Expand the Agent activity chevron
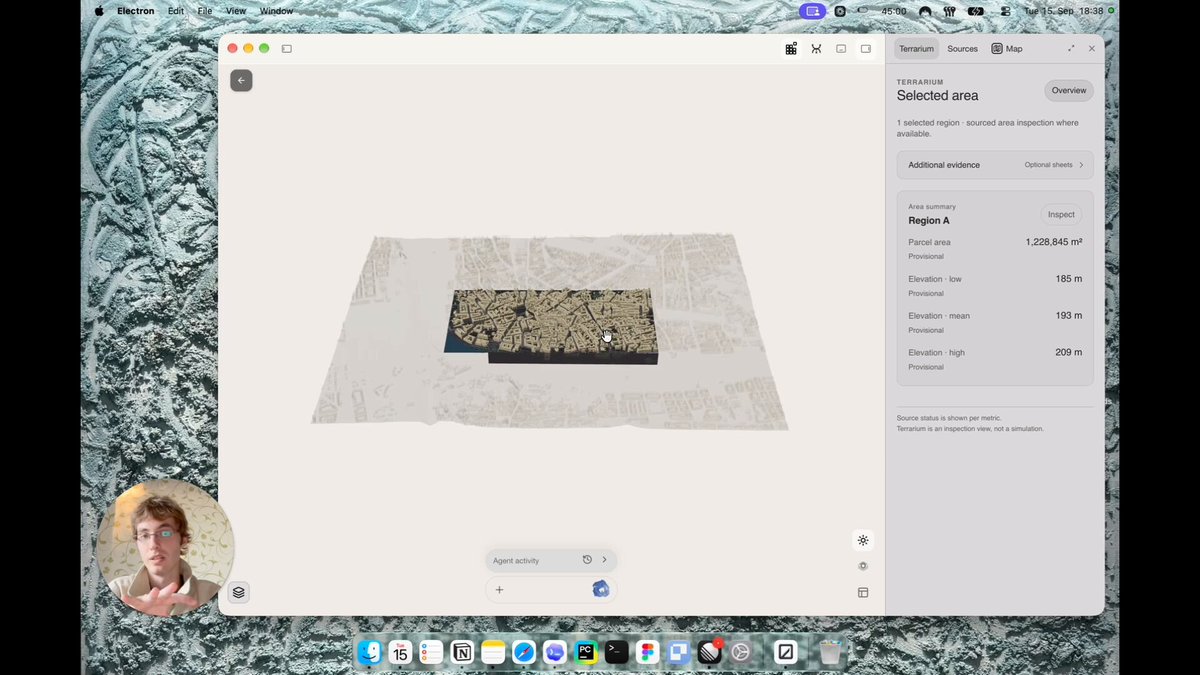Image resolution: width=1200 pixels, height=675 pixels. tap(604, 560)
